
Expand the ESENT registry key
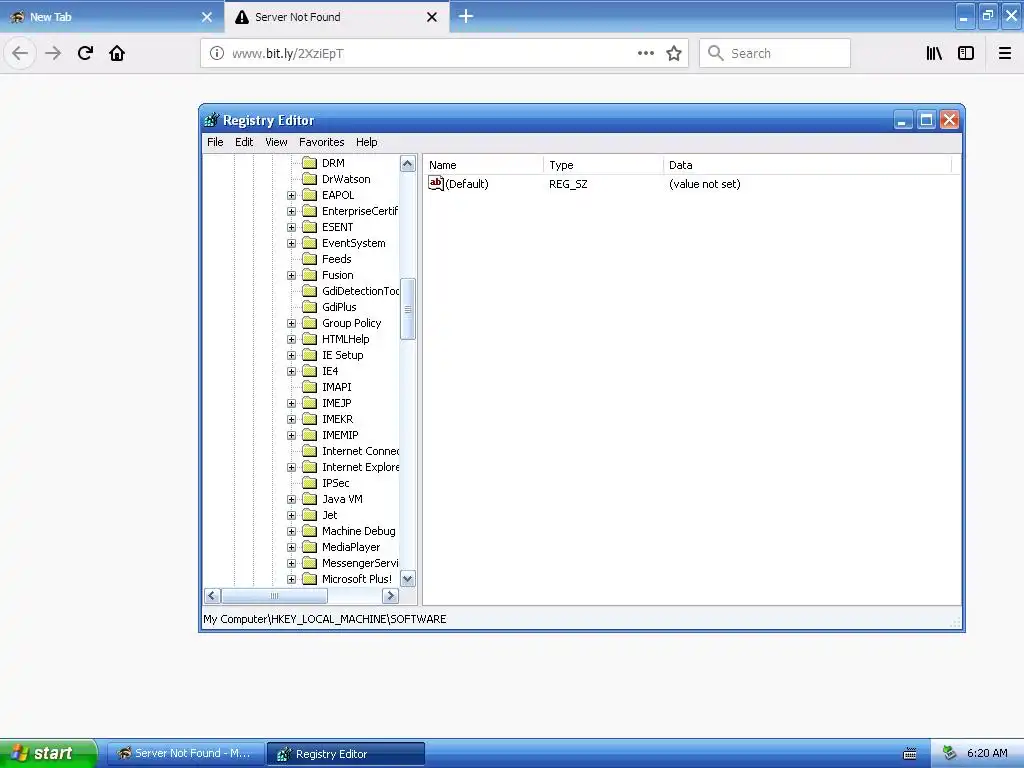(x=291, y=227)
